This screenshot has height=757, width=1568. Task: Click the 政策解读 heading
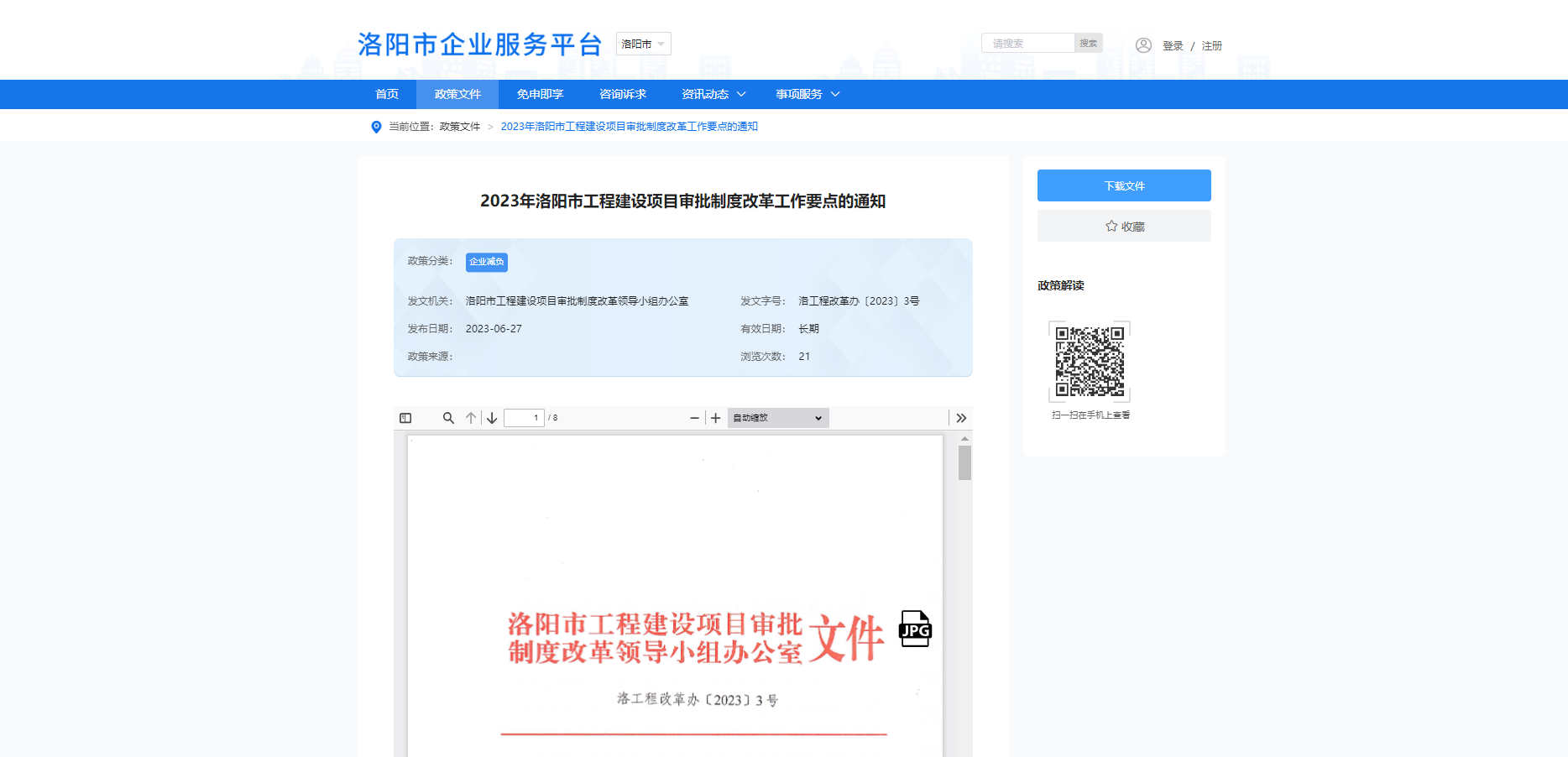point(1061,285)
